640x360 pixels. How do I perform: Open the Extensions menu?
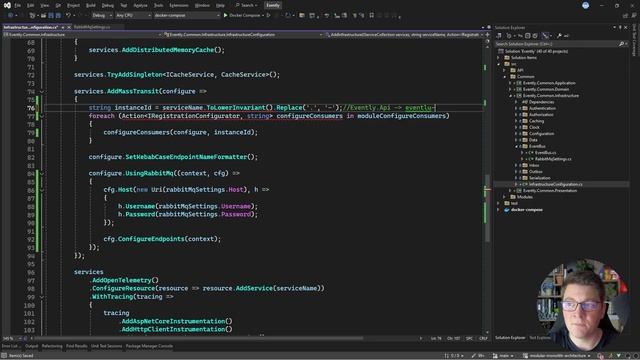pyautogui.click(x=179, y=5)
